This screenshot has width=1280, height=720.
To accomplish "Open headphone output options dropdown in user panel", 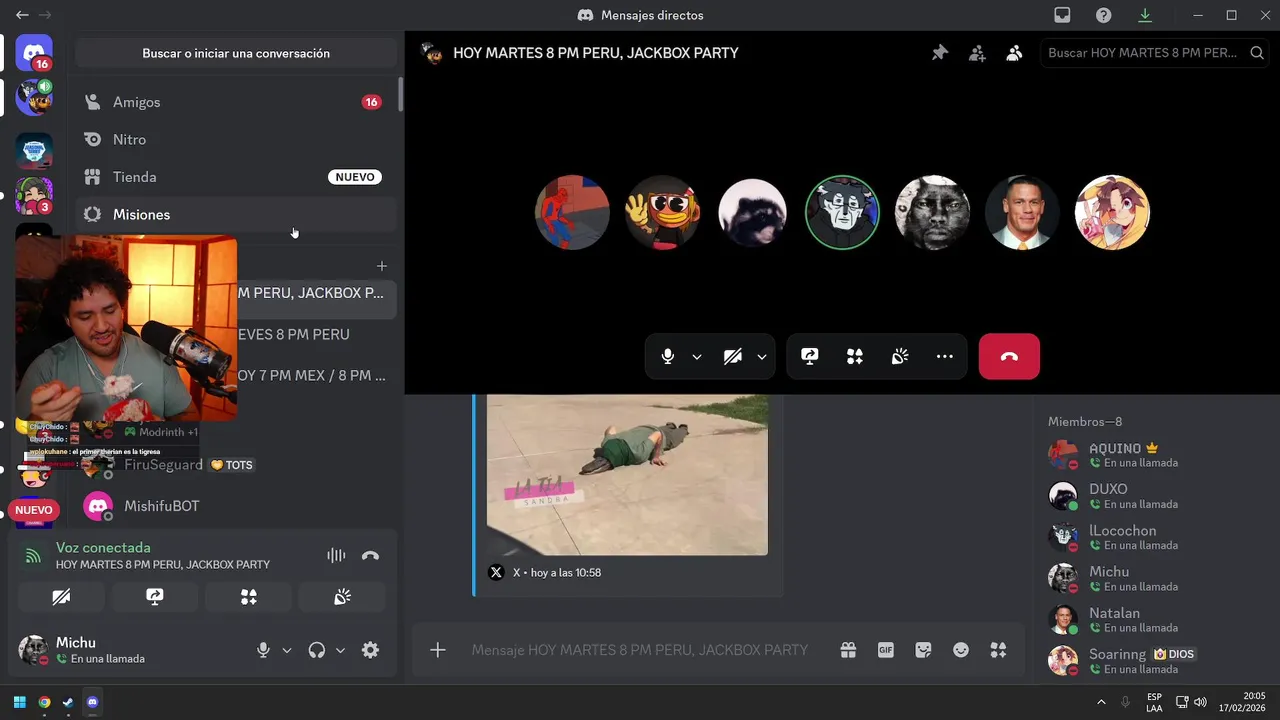I will [x=340, y=650].
